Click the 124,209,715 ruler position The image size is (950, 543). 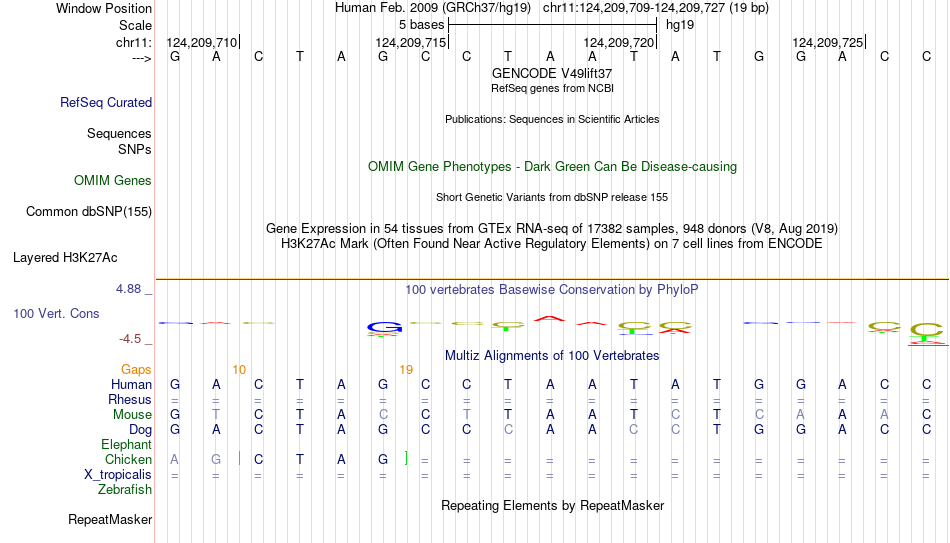pyautogui.click(x=411, y=42)
